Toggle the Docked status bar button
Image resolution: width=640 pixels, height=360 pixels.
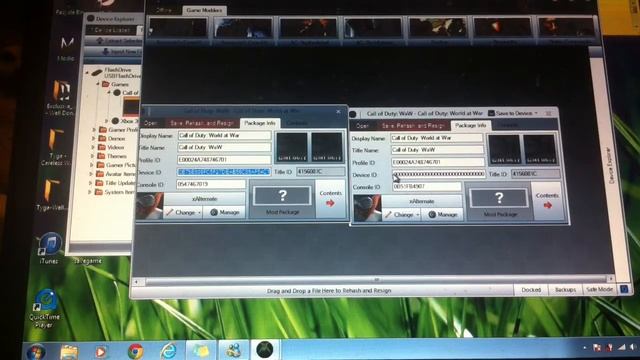531,289
